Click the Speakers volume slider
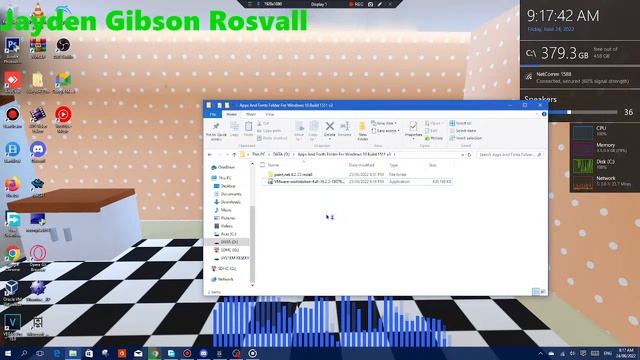640x360 pixels. (583, 112)
